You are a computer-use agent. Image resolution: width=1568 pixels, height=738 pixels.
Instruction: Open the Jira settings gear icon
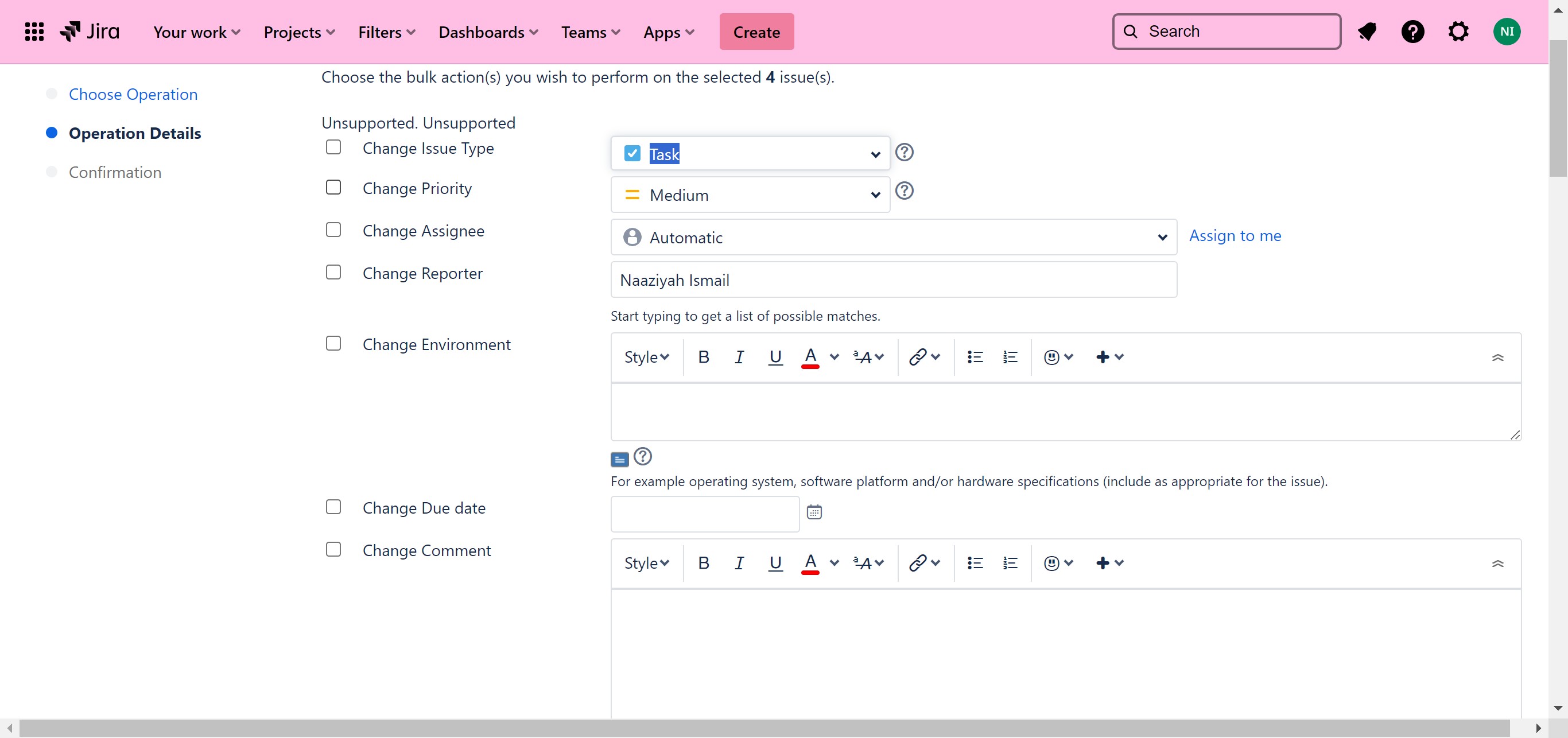pyautogui.click(x=1458, y=32)
